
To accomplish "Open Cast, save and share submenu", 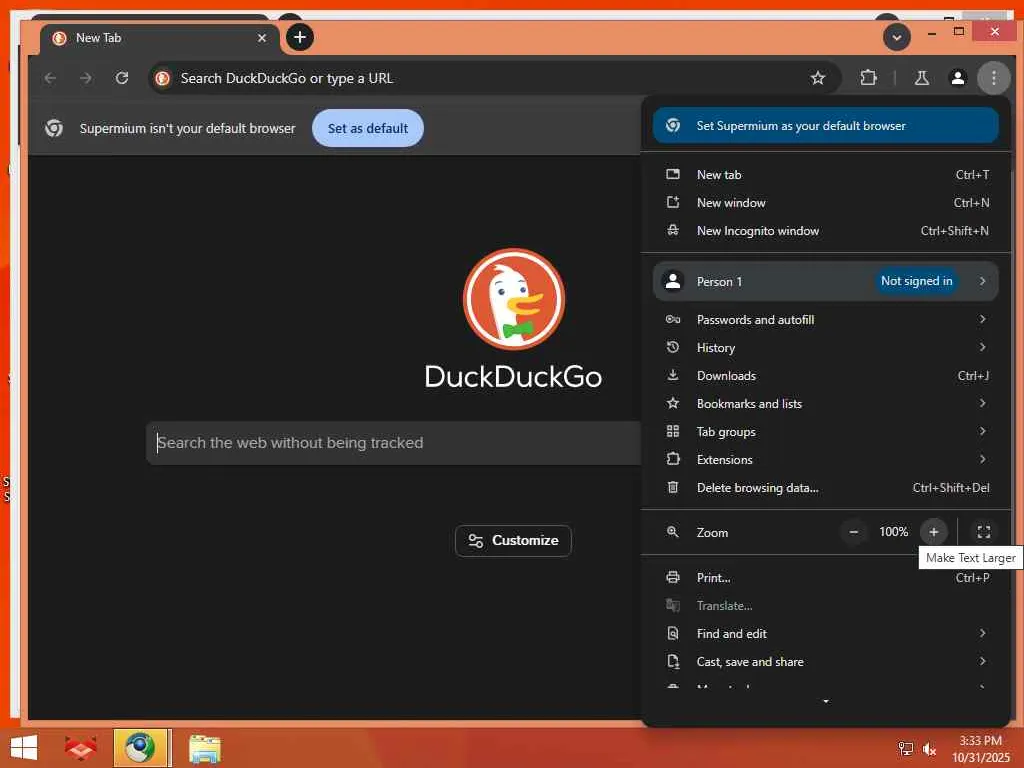I will 825,662.
